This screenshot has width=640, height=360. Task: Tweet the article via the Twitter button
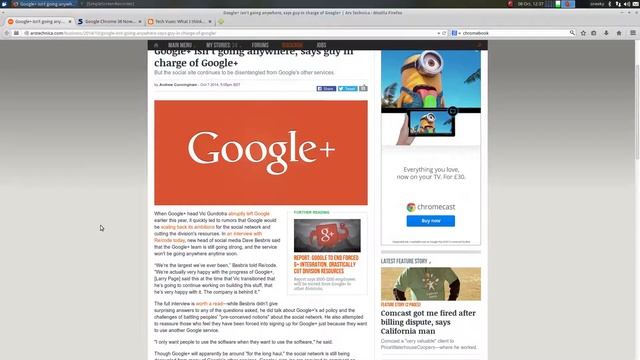(x=347, y=89)
